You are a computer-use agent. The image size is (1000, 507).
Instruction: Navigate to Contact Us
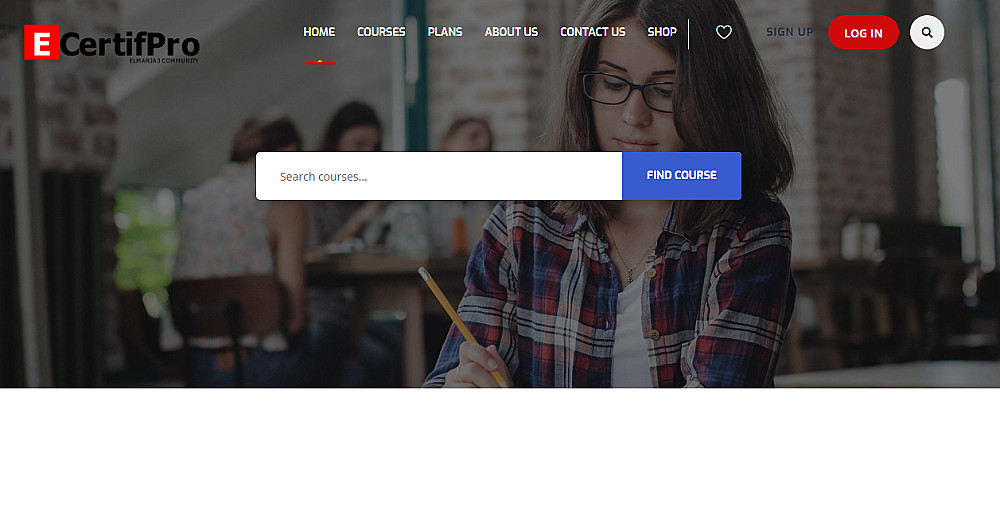pos(592,32)
